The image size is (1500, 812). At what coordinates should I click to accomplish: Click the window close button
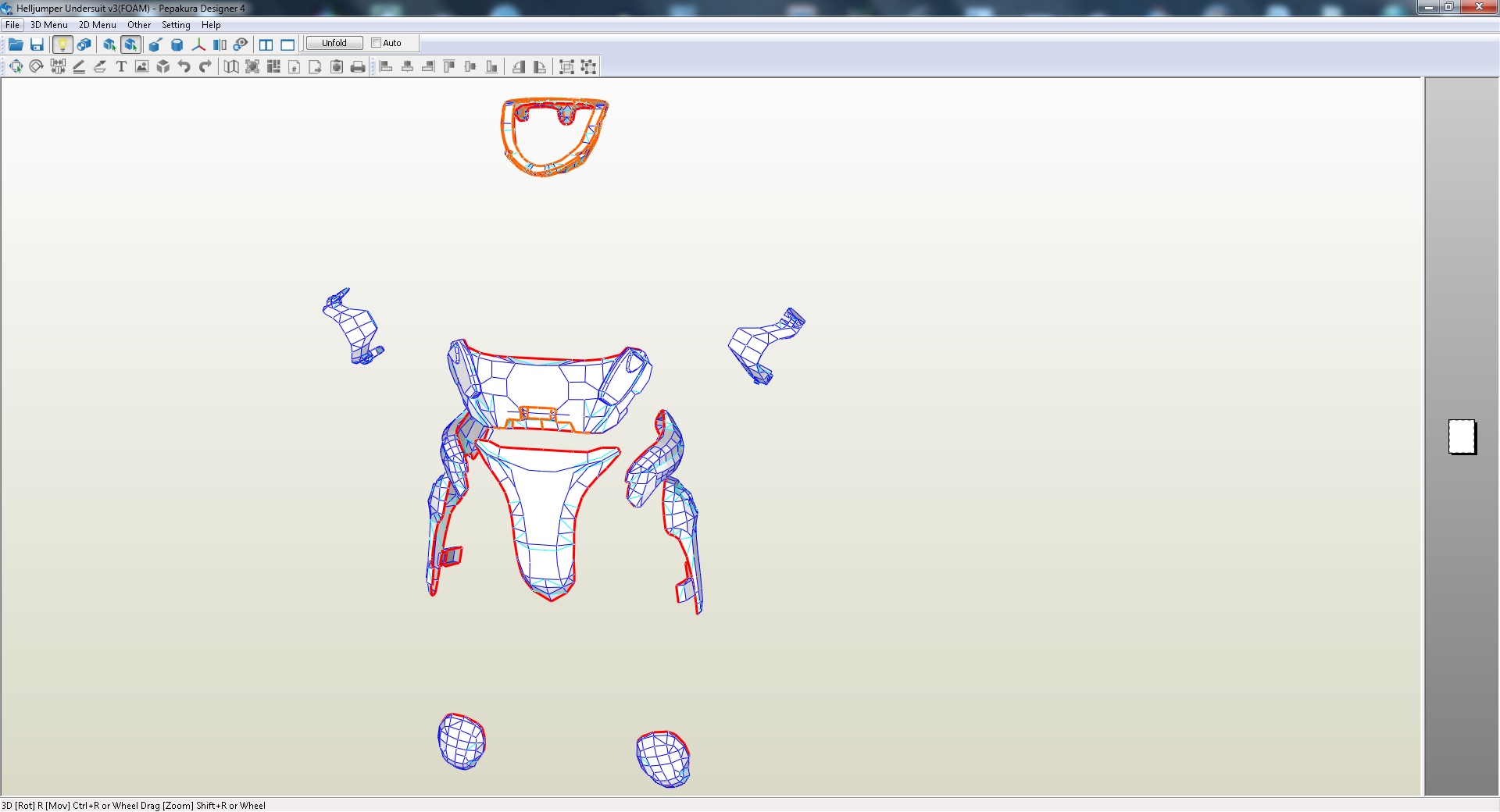(1479, 7)
